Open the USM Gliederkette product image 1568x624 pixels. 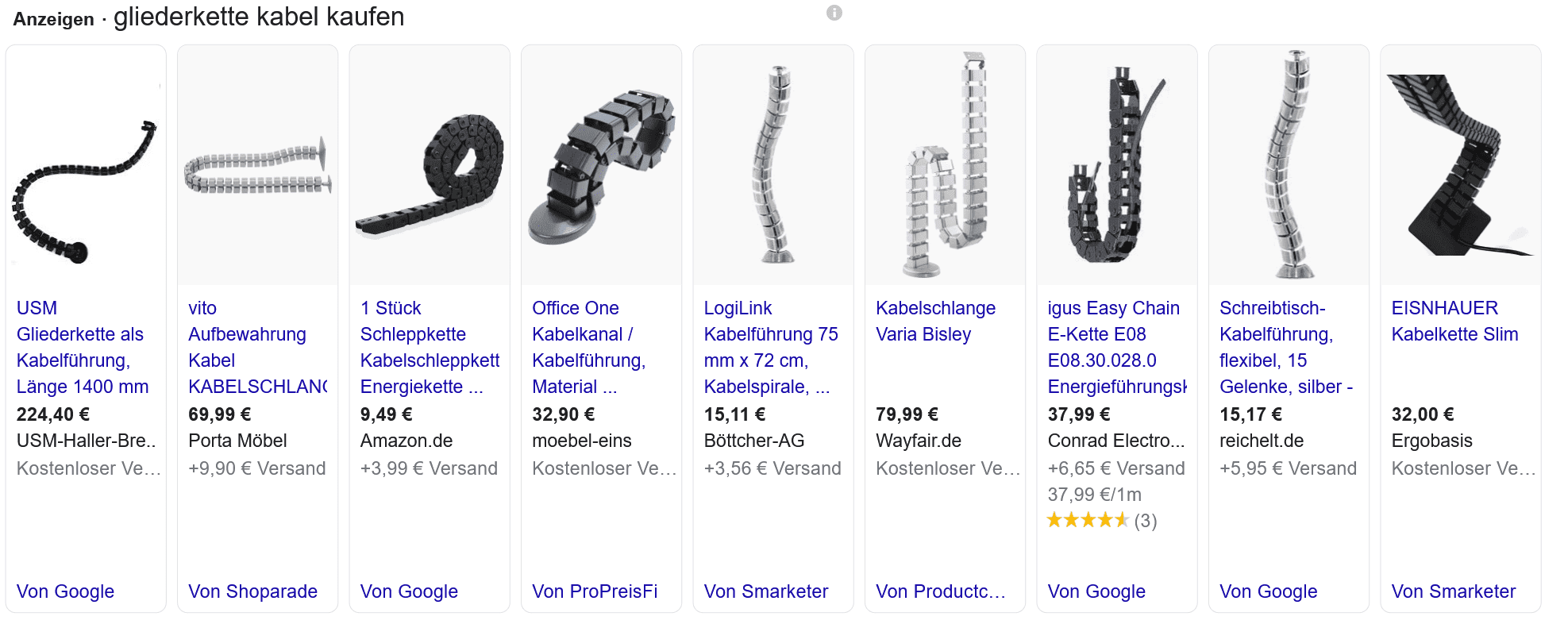click(x=86, y=165)
